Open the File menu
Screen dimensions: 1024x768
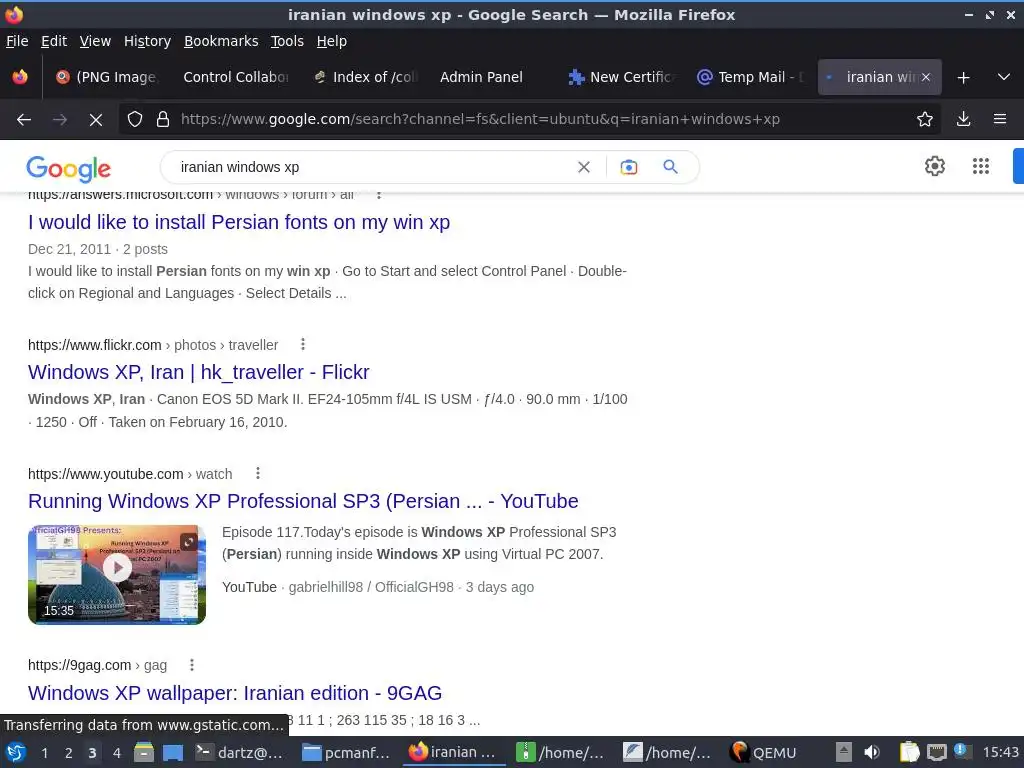(x=17, y=41)
